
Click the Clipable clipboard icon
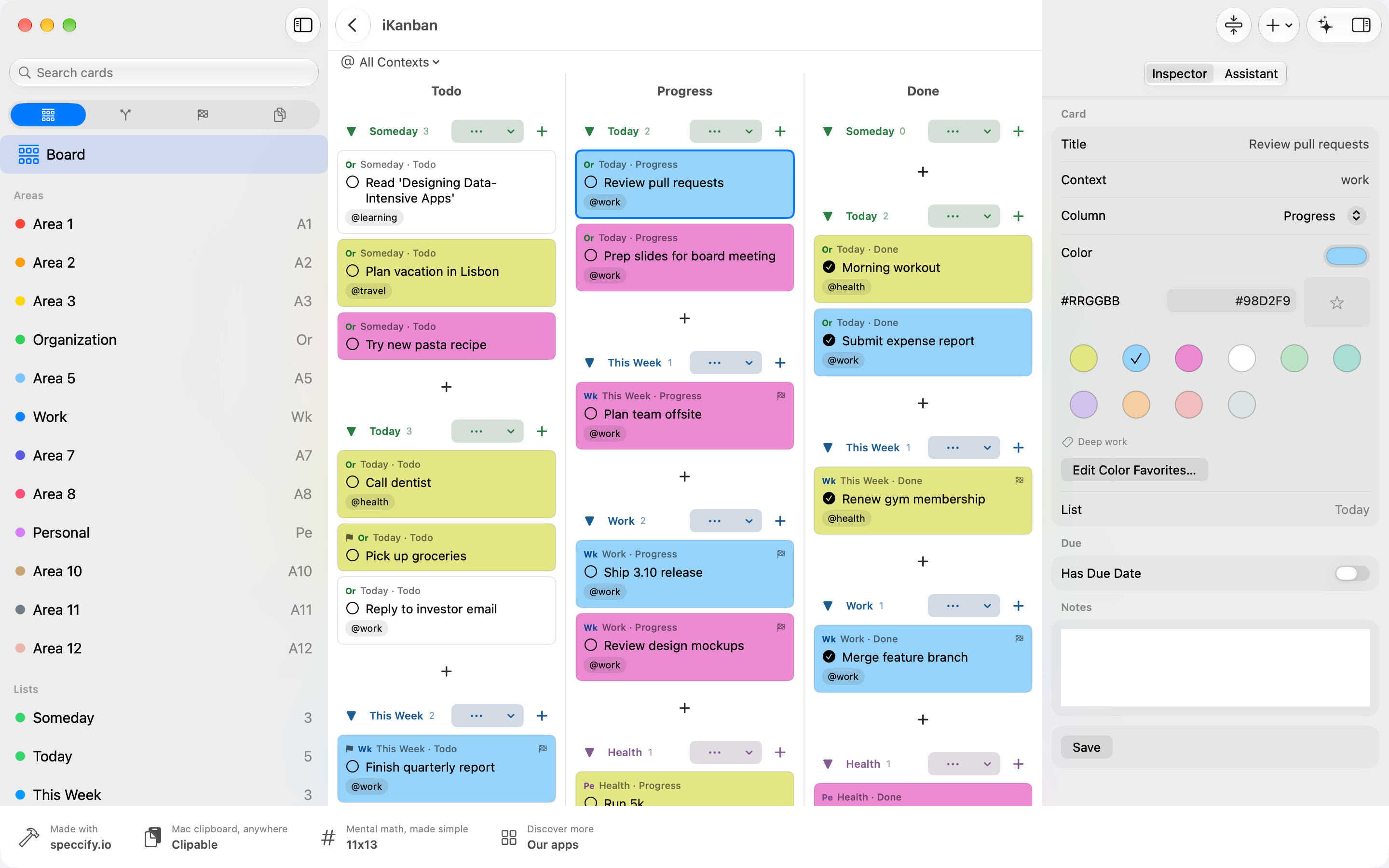[x=153, y=837]
